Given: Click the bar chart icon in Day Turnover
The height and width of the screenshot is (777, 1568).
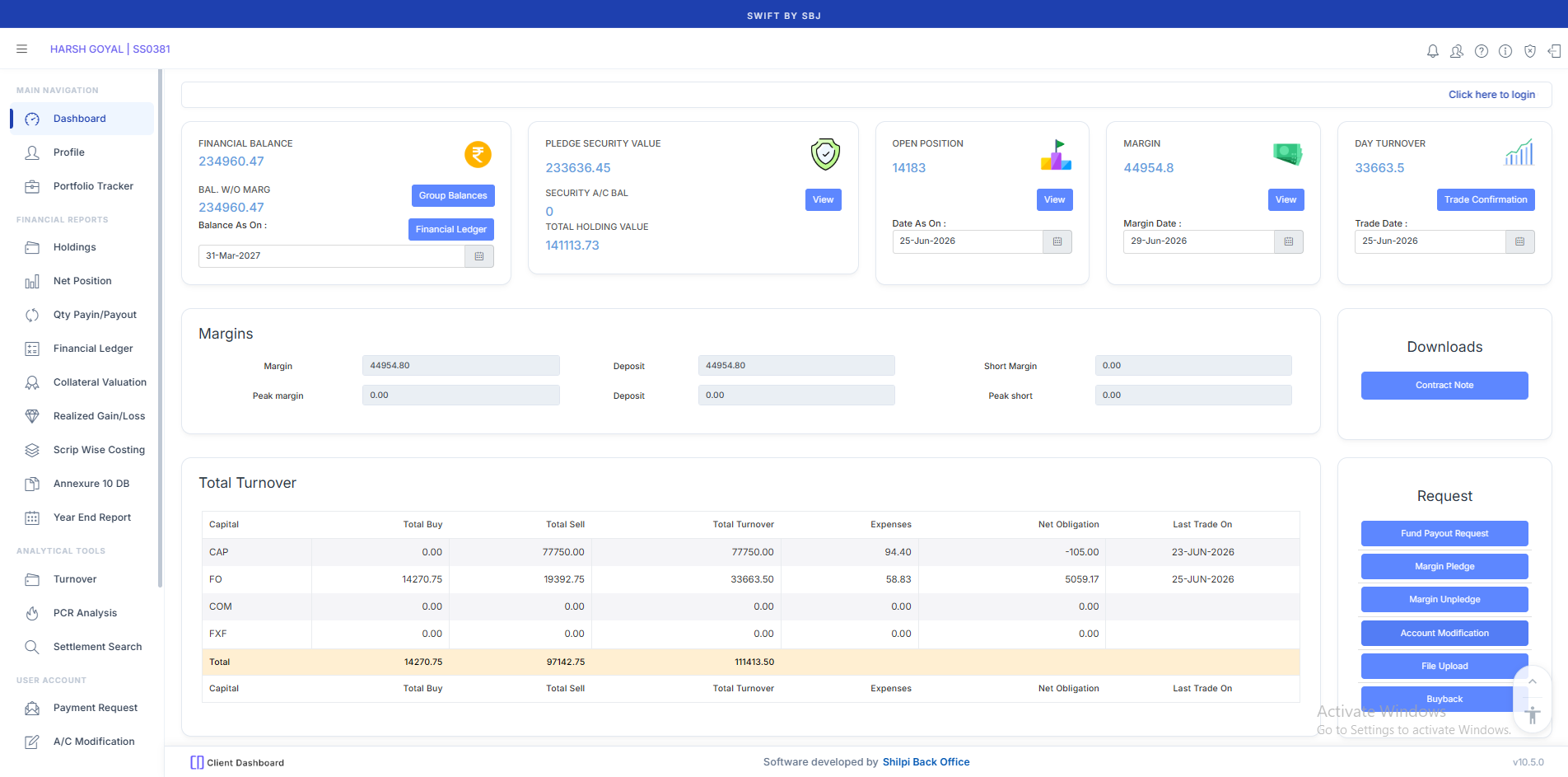Looking at the screenshot, I should click(x=1519, y=152).
